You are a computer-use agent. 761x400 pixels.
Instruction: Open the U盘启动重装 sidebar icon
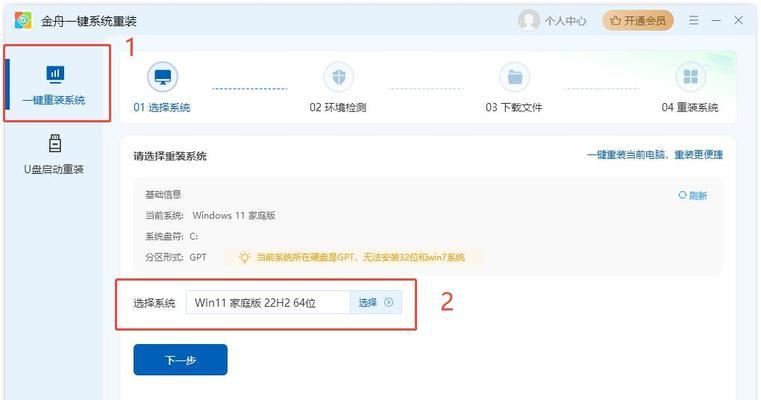pos(55,143)
